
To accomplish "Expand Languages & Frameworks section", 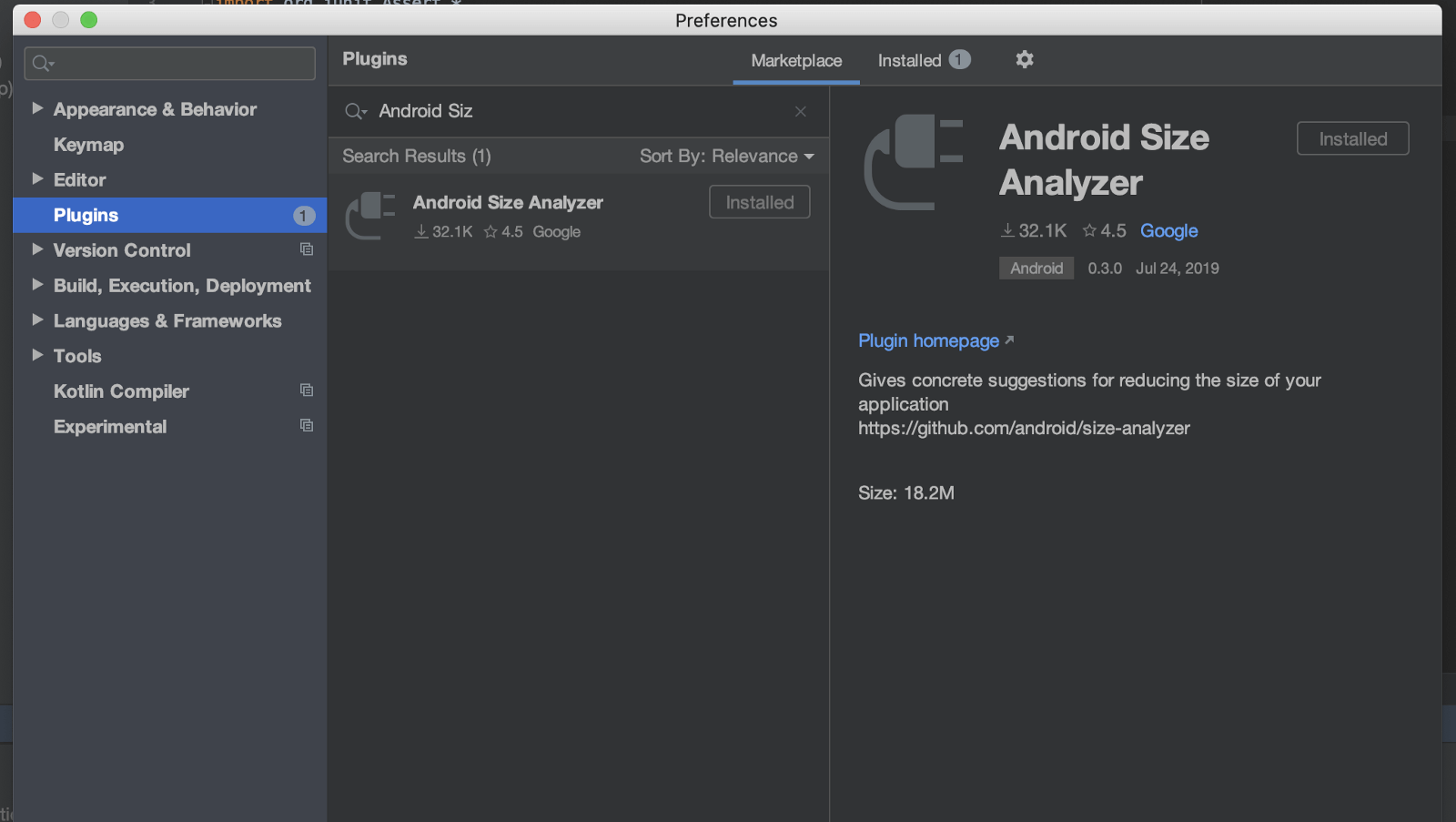I will click(37, 320).
